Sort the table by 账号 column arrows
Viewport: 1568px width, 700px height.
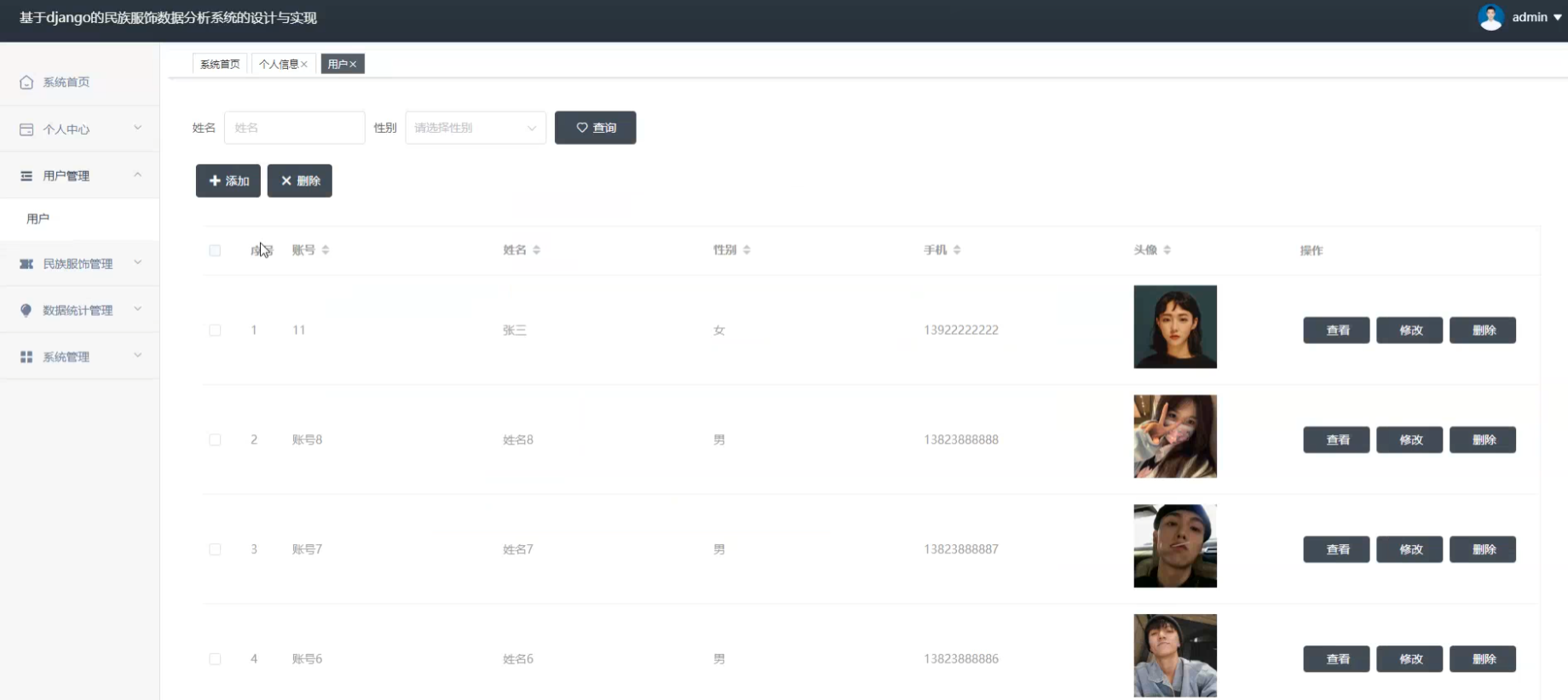coord(326,250)
